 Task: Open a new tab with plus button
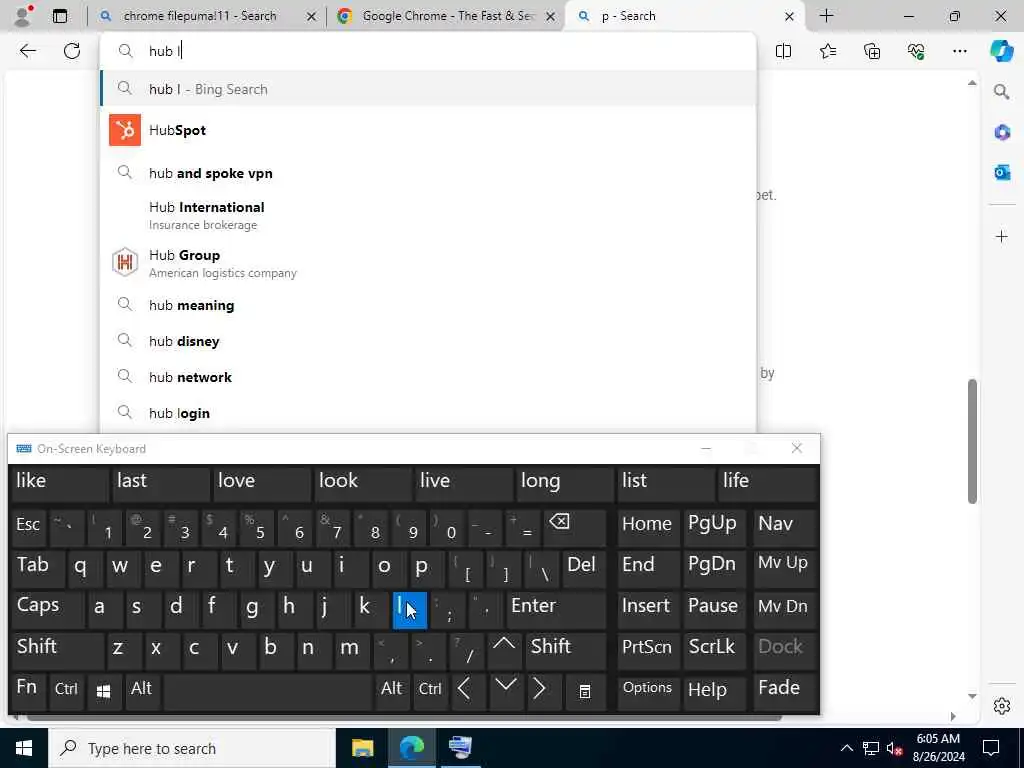(x=826, y=16)
